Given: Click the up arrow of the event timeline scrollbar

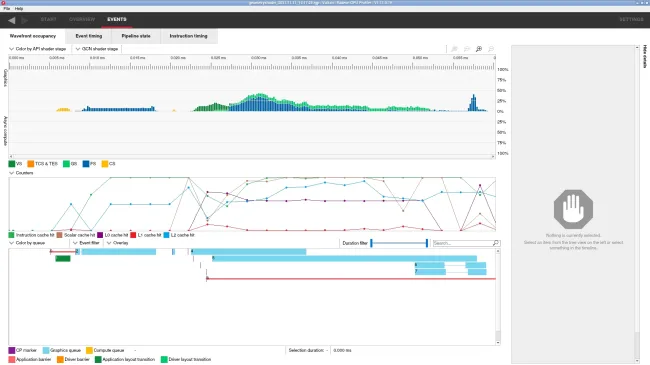Looking at the screenshot, I should point(498,251).
